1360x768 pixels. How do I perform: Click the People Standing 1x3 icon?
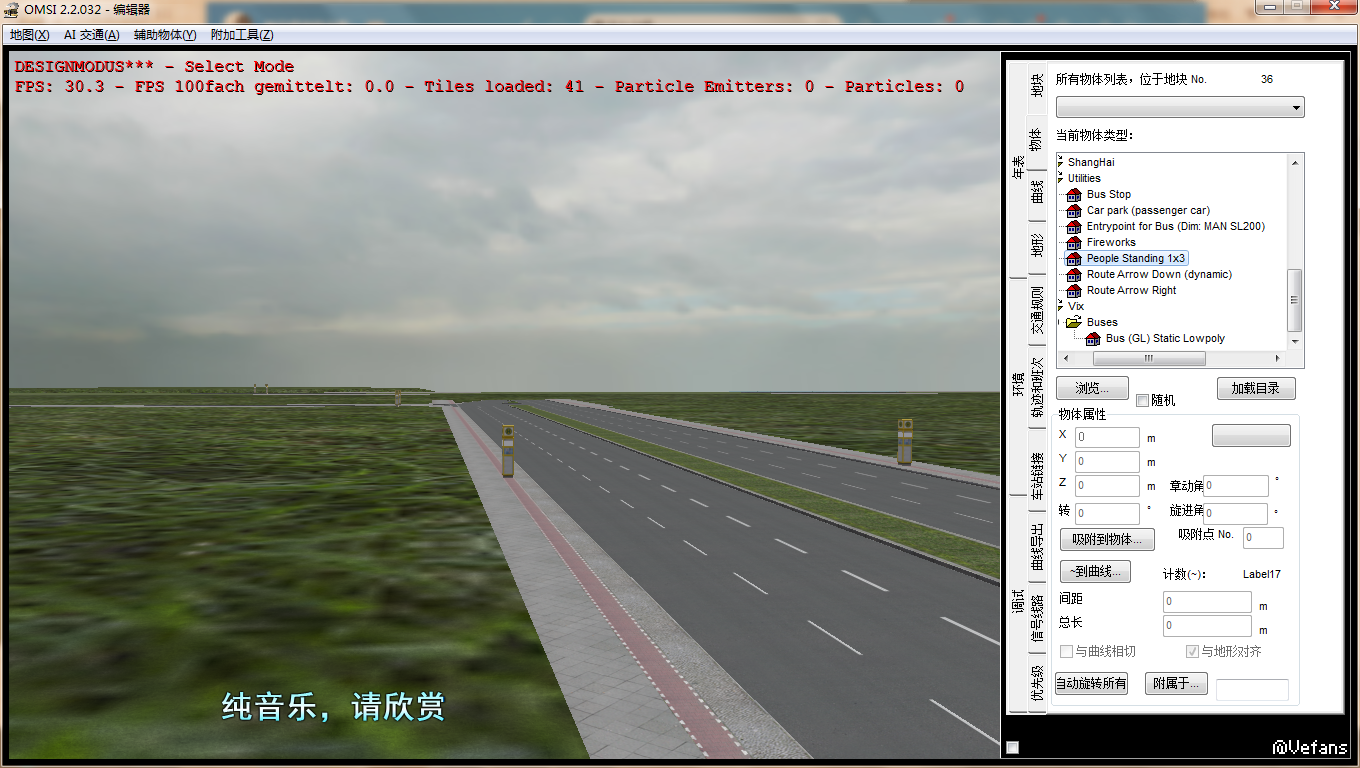[1074, 258]
